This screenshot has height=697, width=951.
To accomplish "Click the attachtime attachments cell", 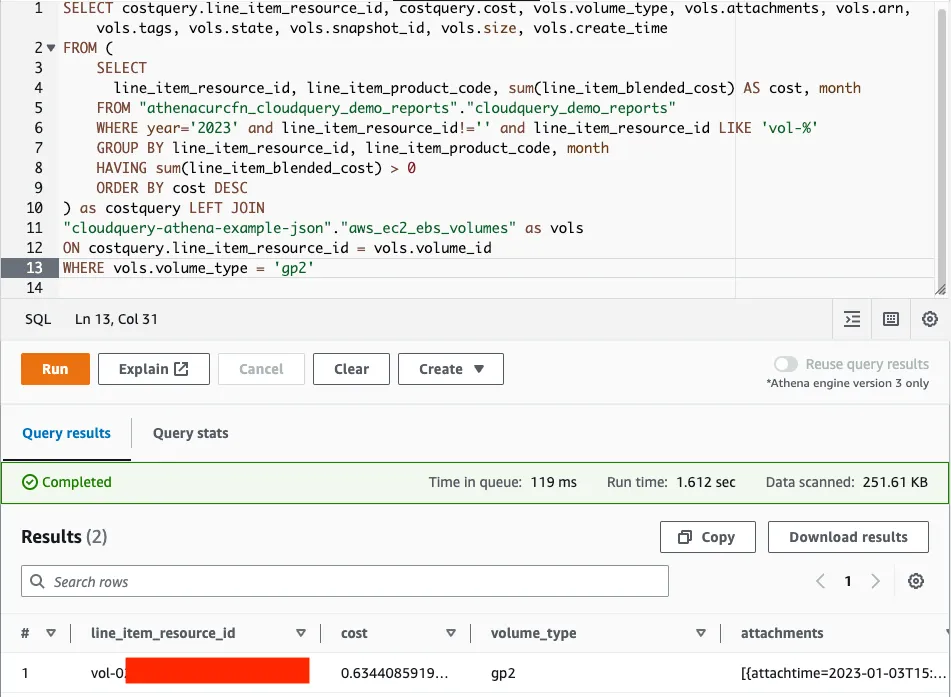I will coord(843,673).
